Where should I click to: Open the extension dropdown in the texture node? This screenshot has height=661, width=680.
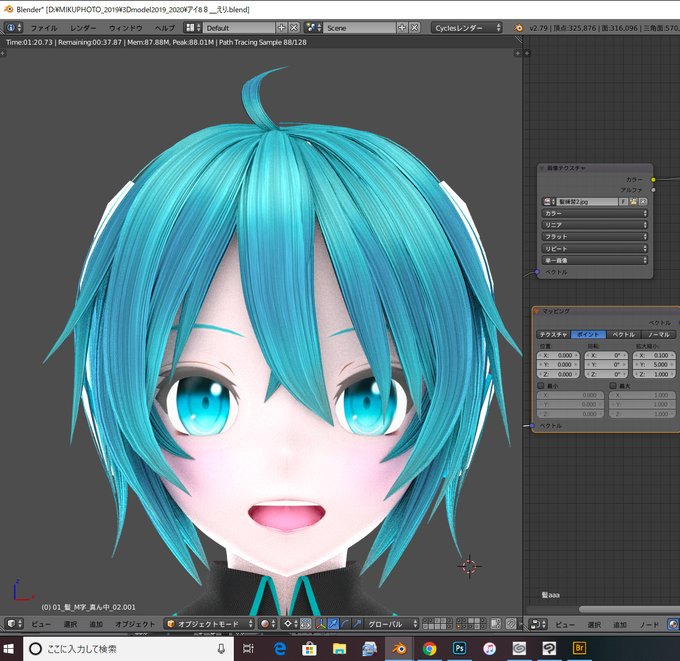coord(595,249)
